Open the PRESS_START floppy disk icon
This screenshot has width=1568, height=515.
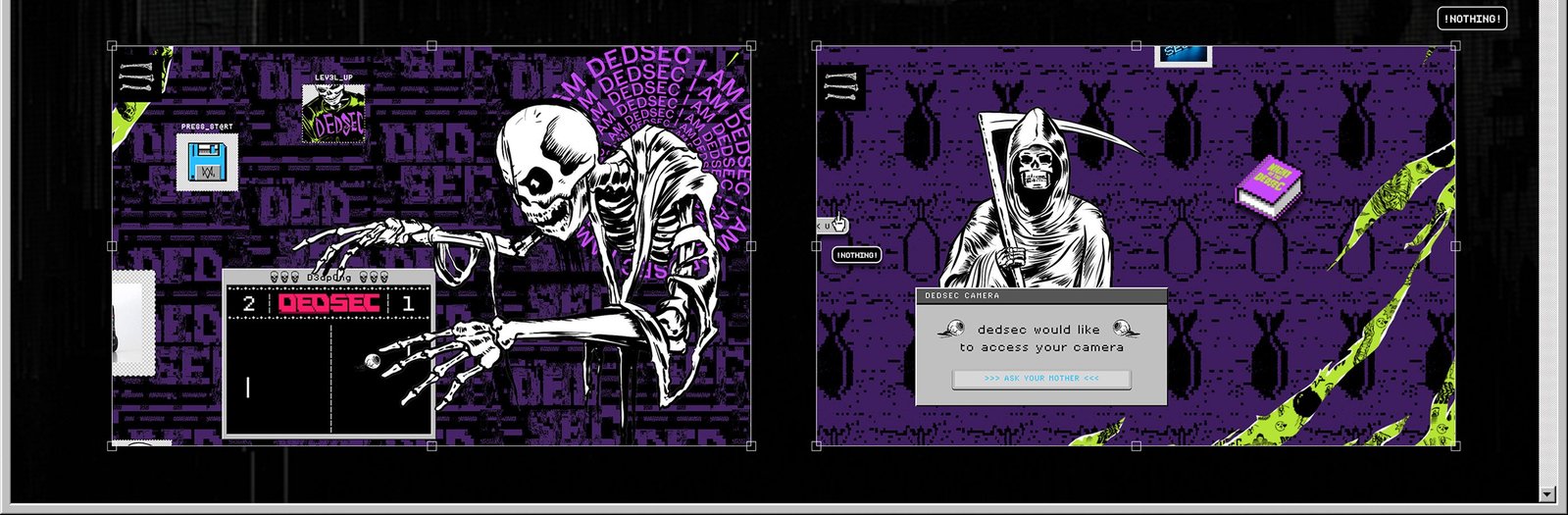tap(207, 162)
